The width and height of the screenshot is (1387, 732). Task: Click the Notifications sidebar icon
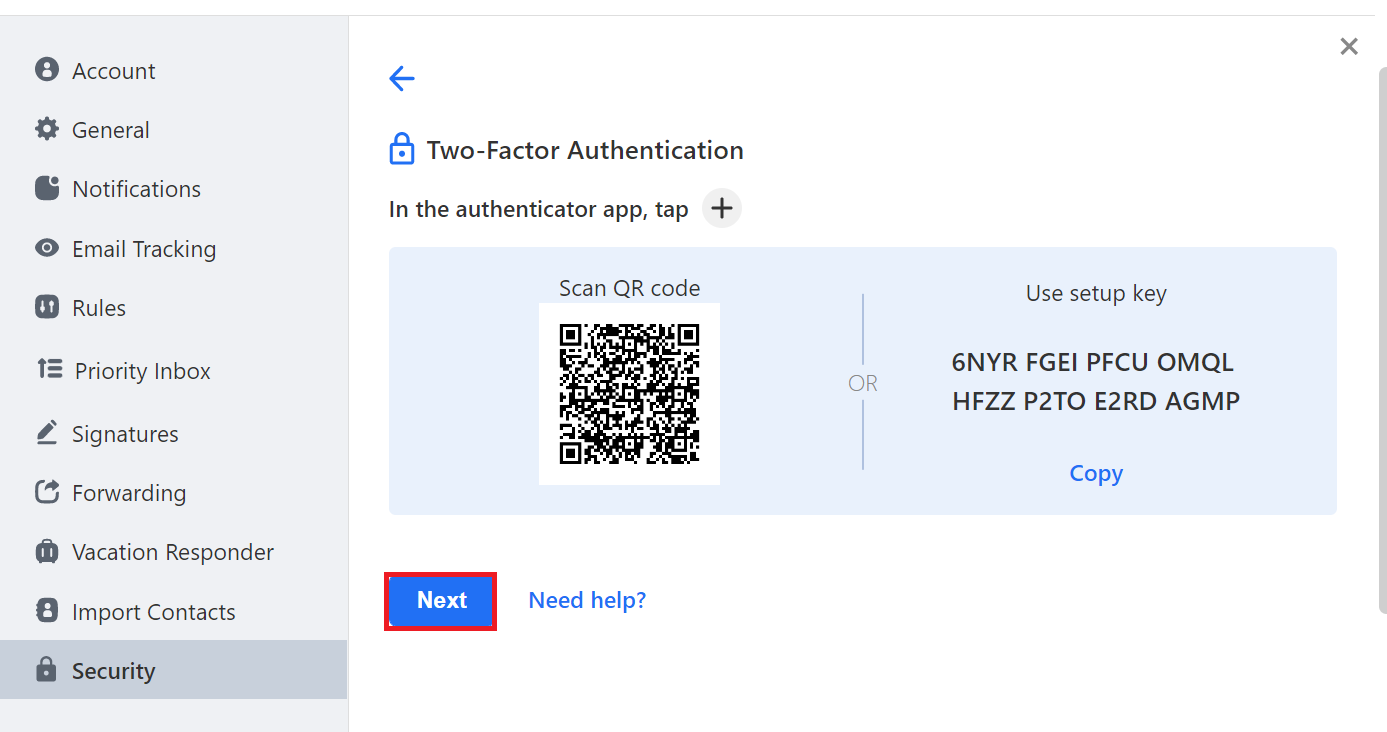coord(47,188)
